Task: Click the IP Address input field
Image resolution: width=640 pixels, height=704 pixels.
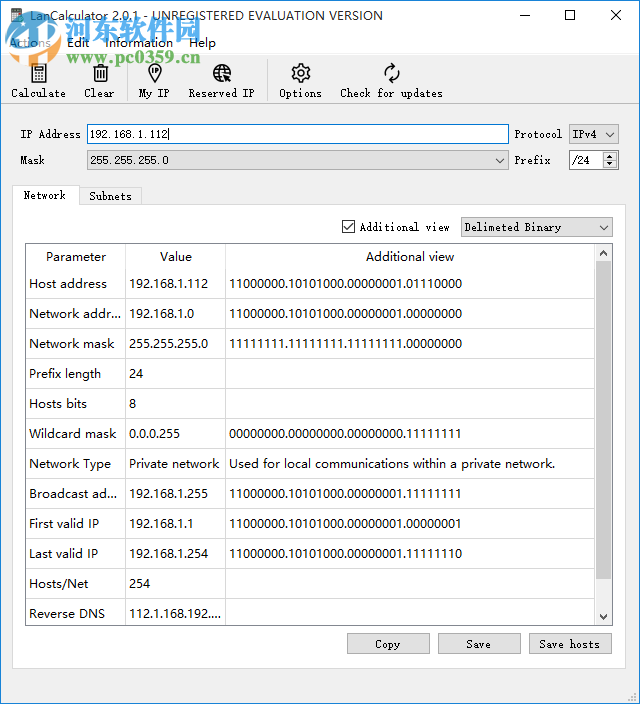Action: pos(297,134)
